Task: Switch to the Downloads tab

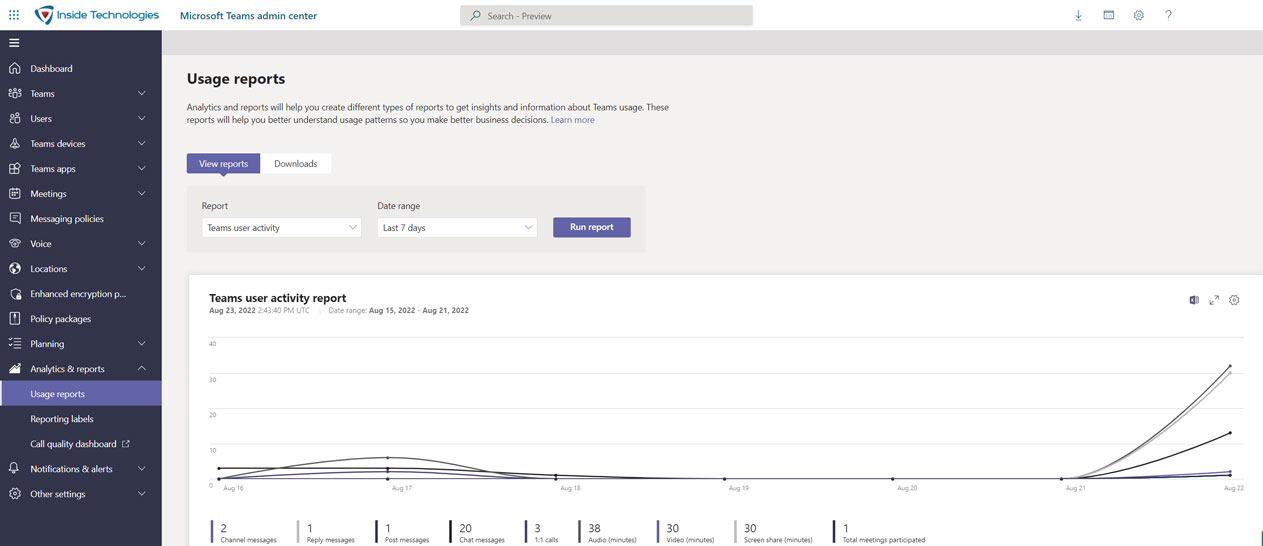Action: click(x=296, y=163)
